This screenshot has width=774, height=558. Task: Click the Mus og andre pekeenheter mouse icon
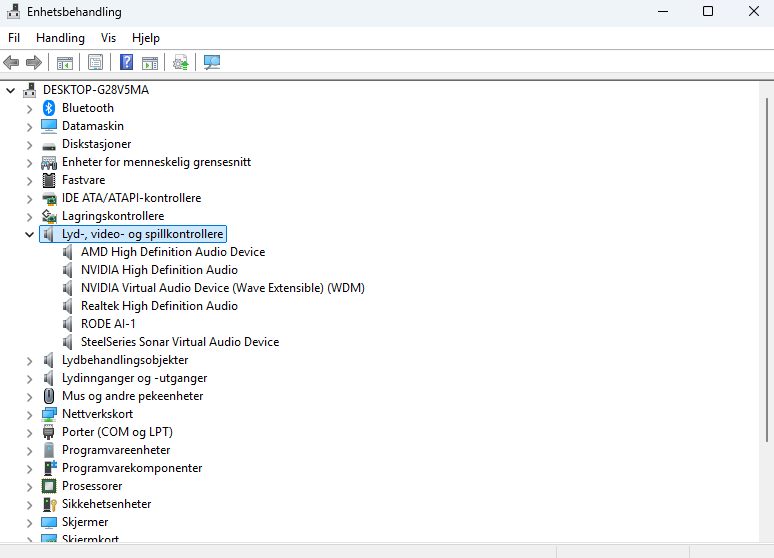click(48, 396)
